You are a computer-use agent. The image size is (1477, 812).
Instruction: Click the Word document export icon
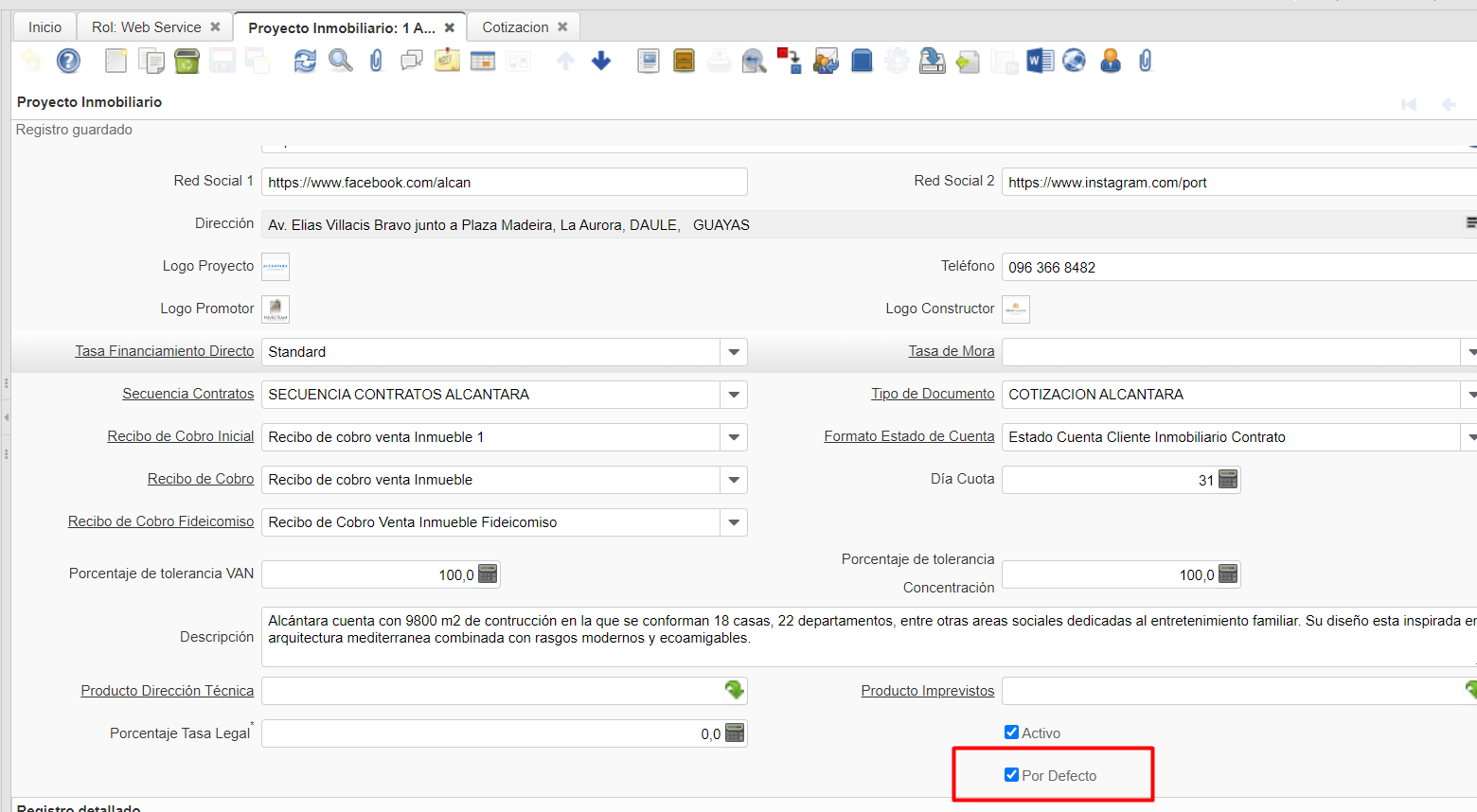click(1040, 62)
